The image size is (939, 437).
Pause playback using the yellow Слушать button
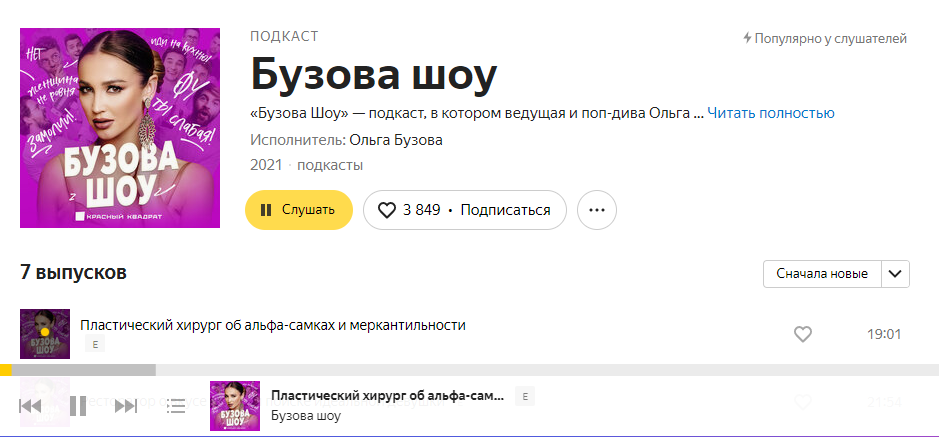[298, 210]
